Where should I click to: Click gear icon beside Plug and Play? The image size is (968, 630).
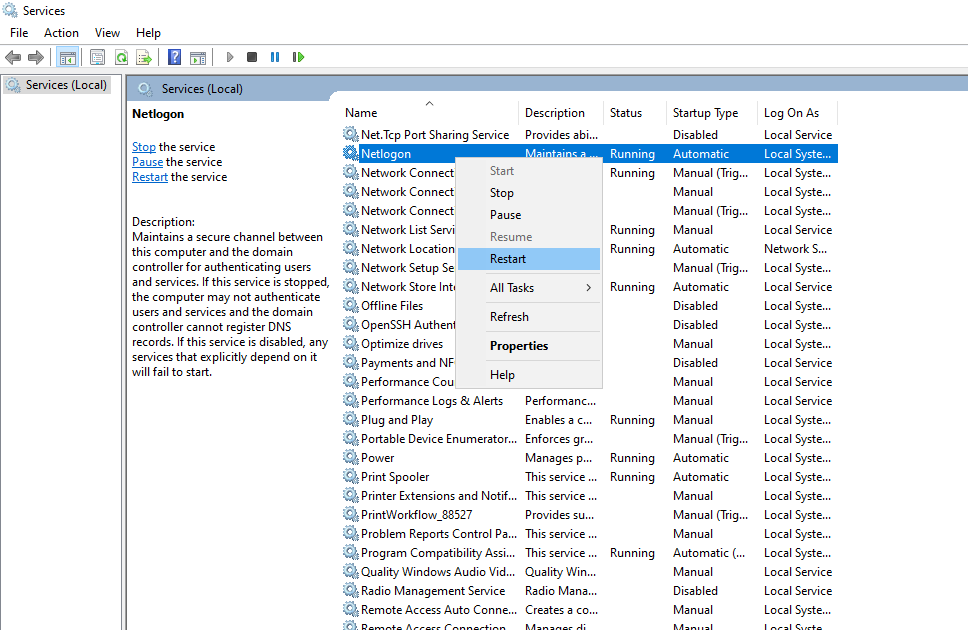[x=351, y=419]
